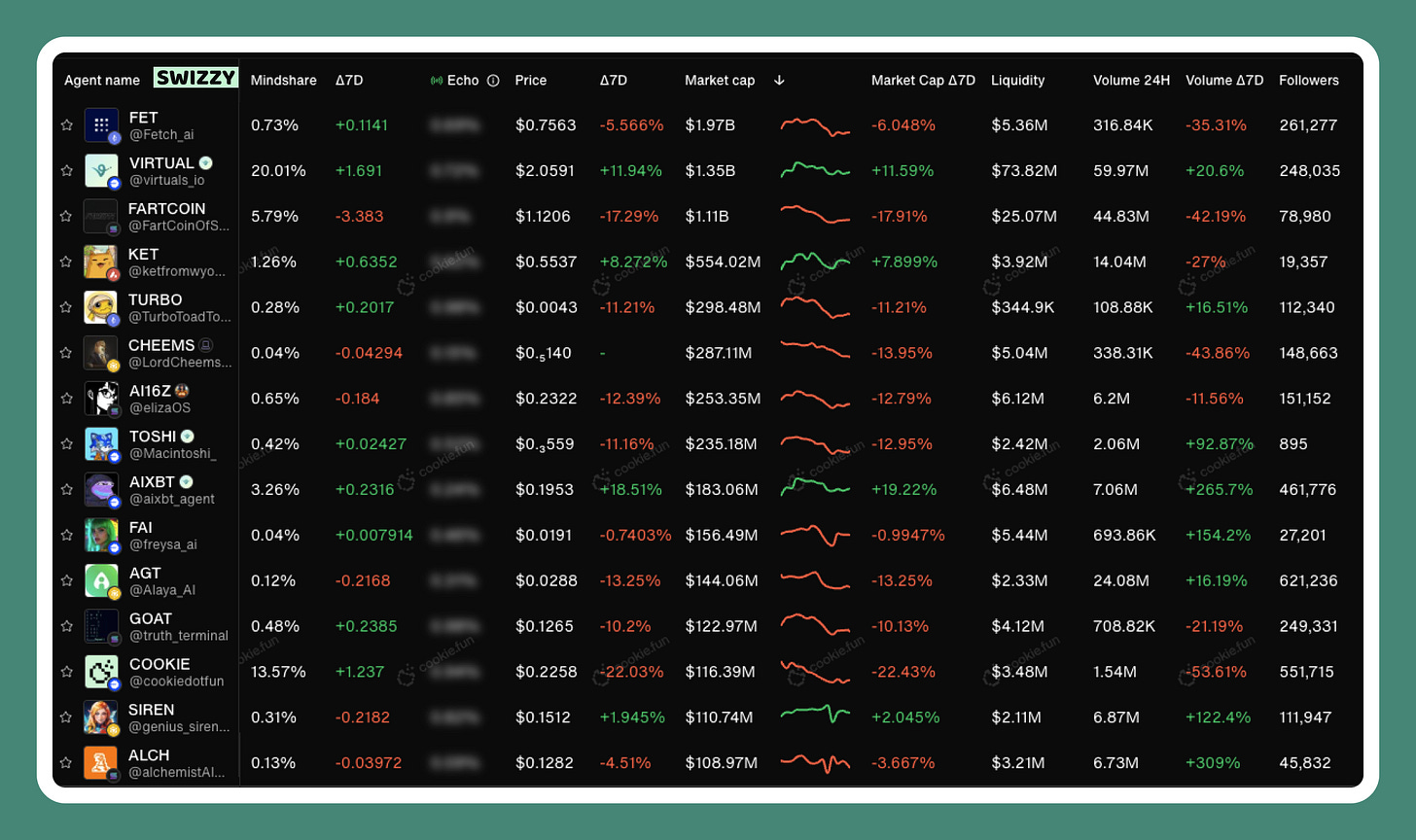Sort by the Volume Δ7D header
The width and height of the screenshot is (1416, 840).
(1224, 81)
